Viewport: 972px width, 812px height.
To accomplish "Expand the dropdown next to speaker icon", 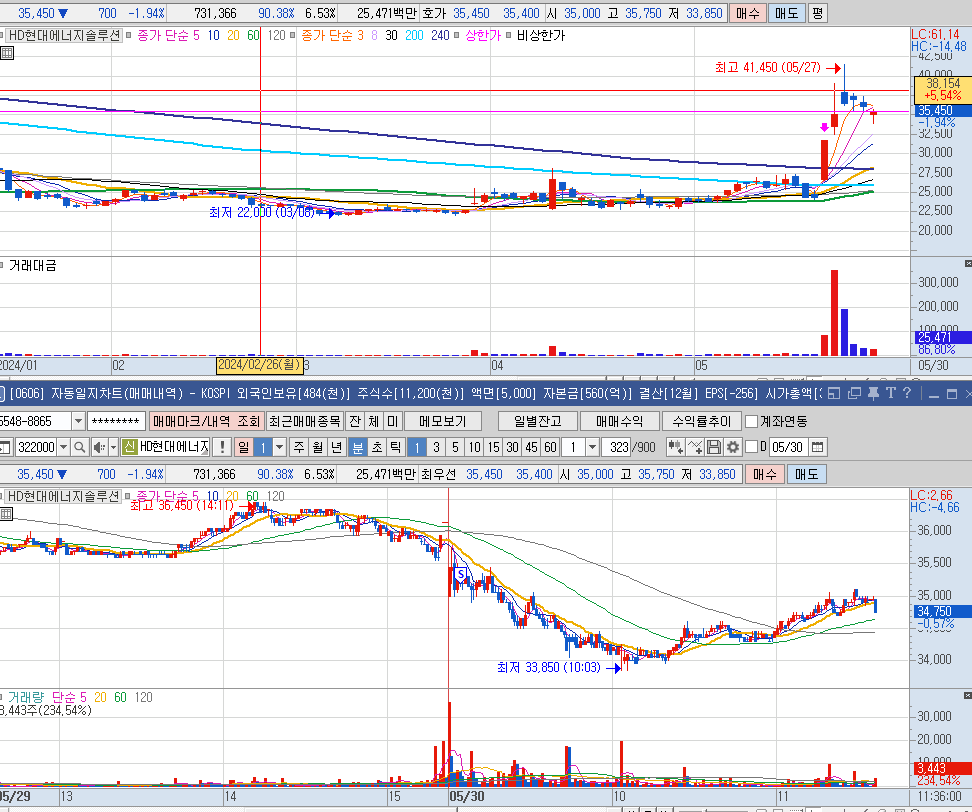I will click(x=113, y=447).
